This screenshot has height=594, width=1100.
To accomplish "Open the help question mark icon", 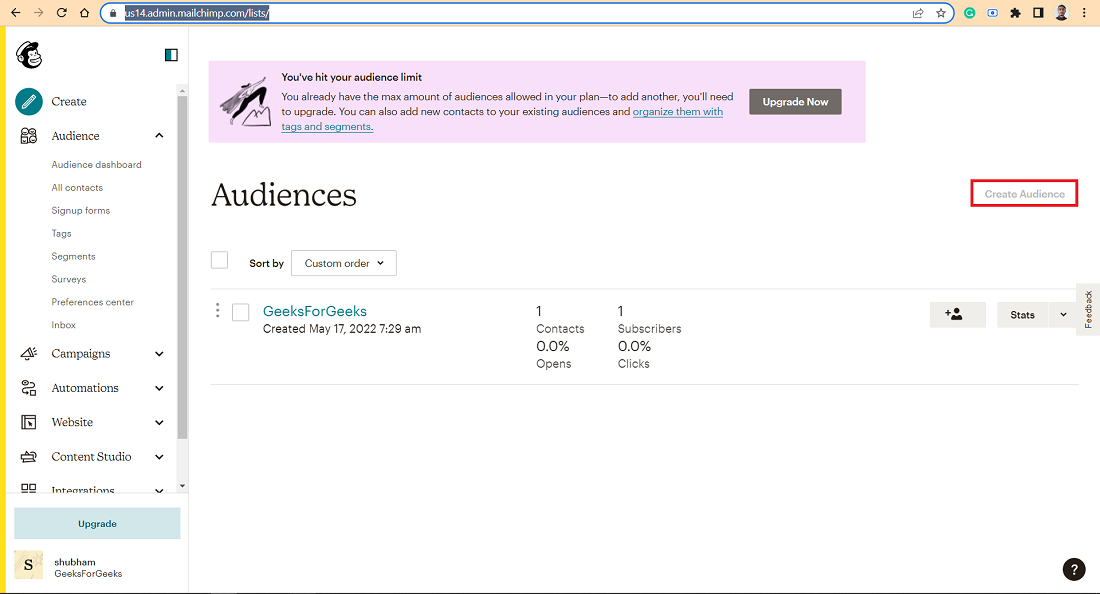I will tap(1073, 569).
